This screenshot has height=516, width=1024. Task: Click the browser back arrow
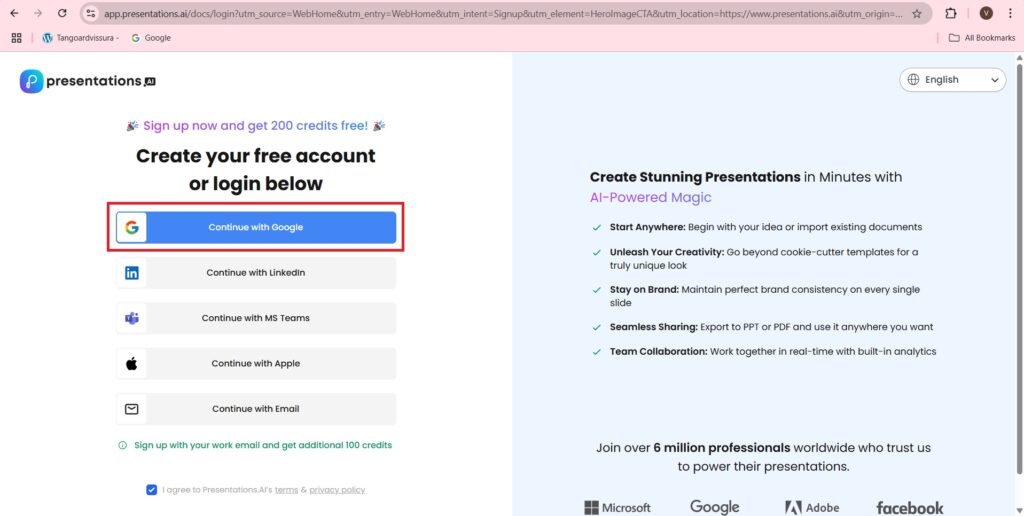click(14, 13)
